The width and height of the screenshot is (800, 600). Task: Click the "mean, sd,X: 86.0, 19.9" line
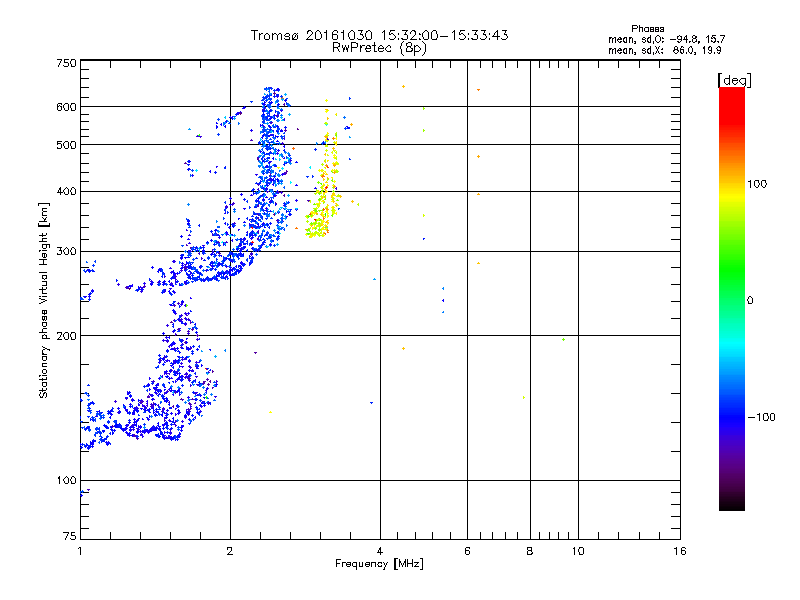tap(664, 50)
